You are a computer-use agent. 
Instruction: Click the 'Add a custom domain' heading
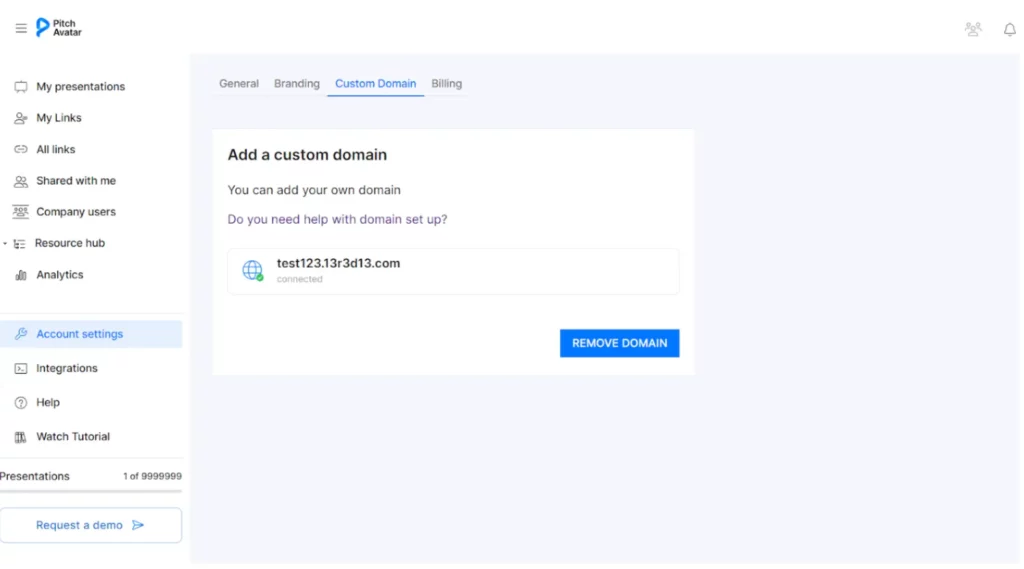307,155
